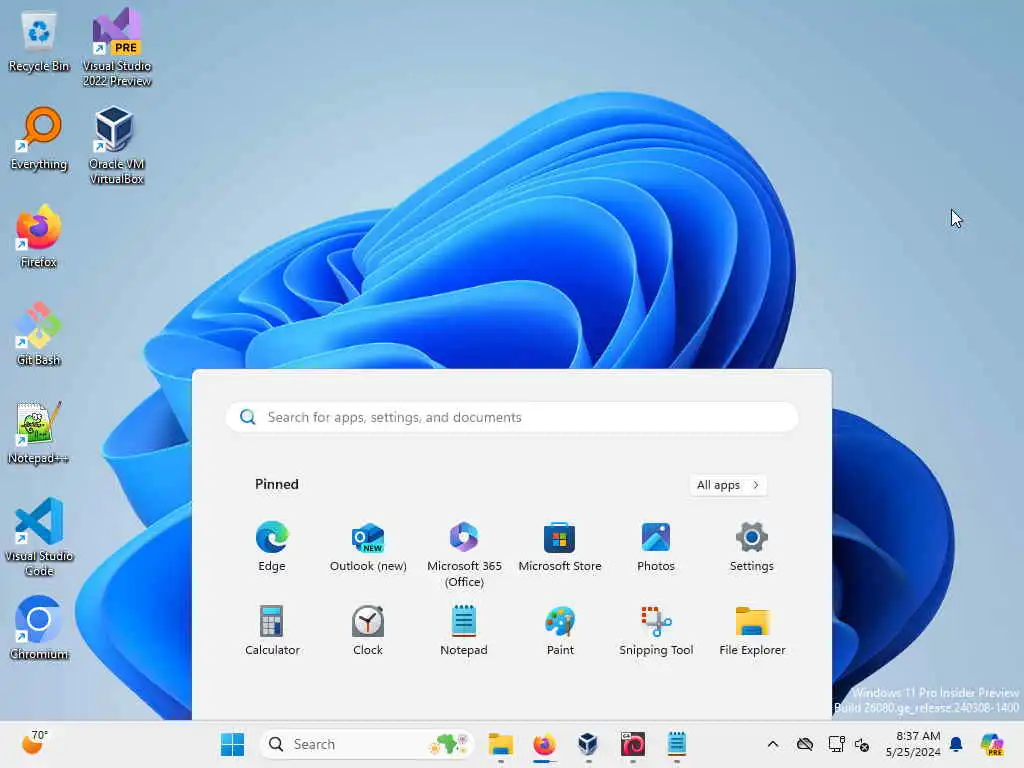Switch to Firefox on the taskbar
The height and width of the screenshot is (768, 1024).
tap(544, 744)
